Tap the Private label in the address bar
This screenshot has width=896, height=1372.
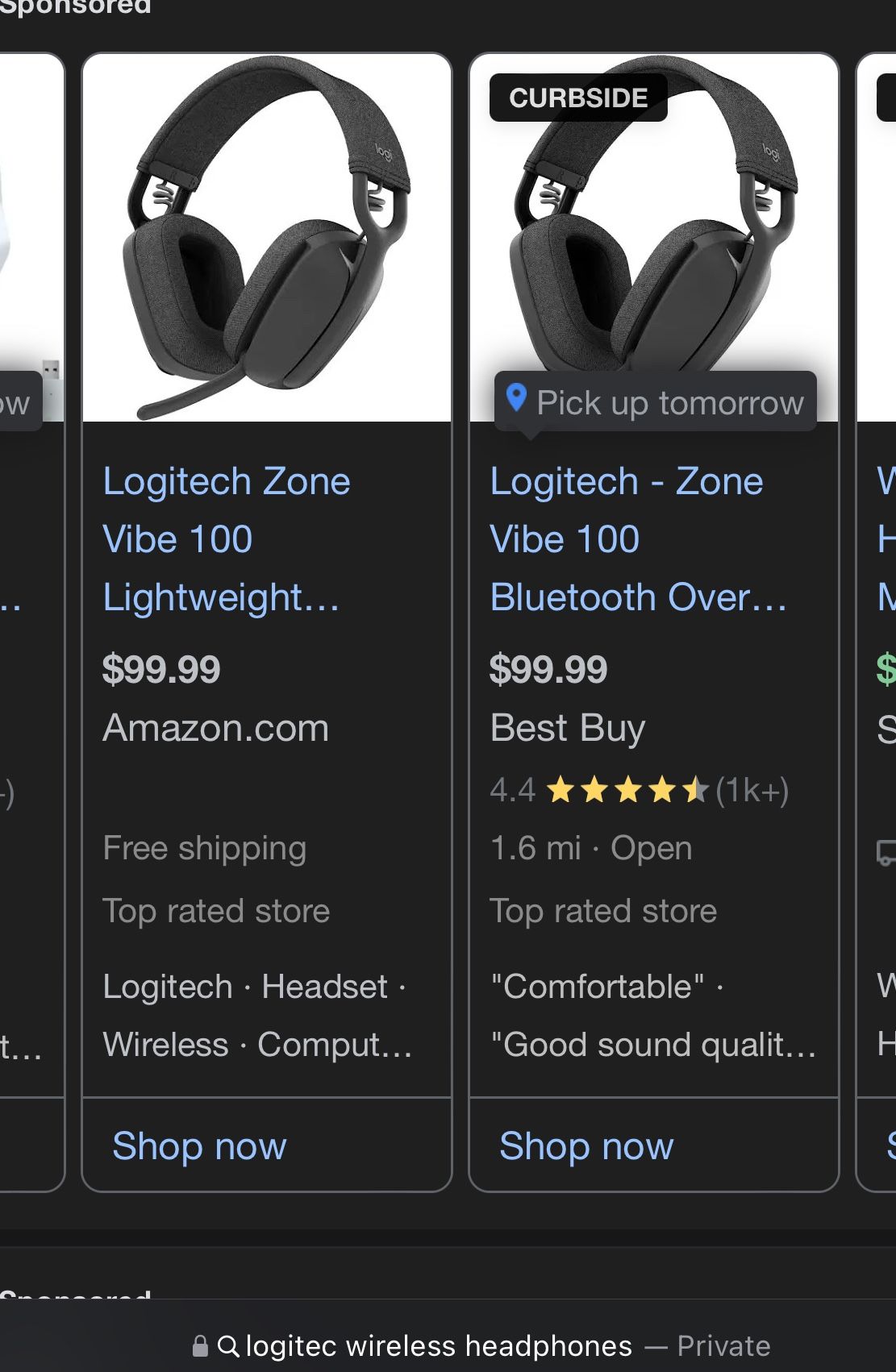coord(723,1345)
